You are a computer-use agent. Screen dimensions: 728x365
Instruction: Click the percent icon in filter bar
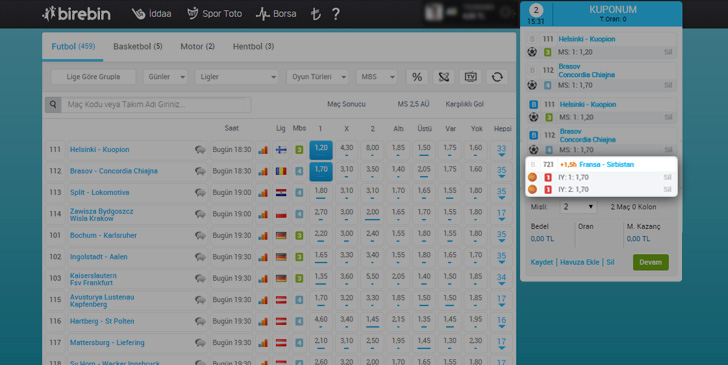point(417,77)
